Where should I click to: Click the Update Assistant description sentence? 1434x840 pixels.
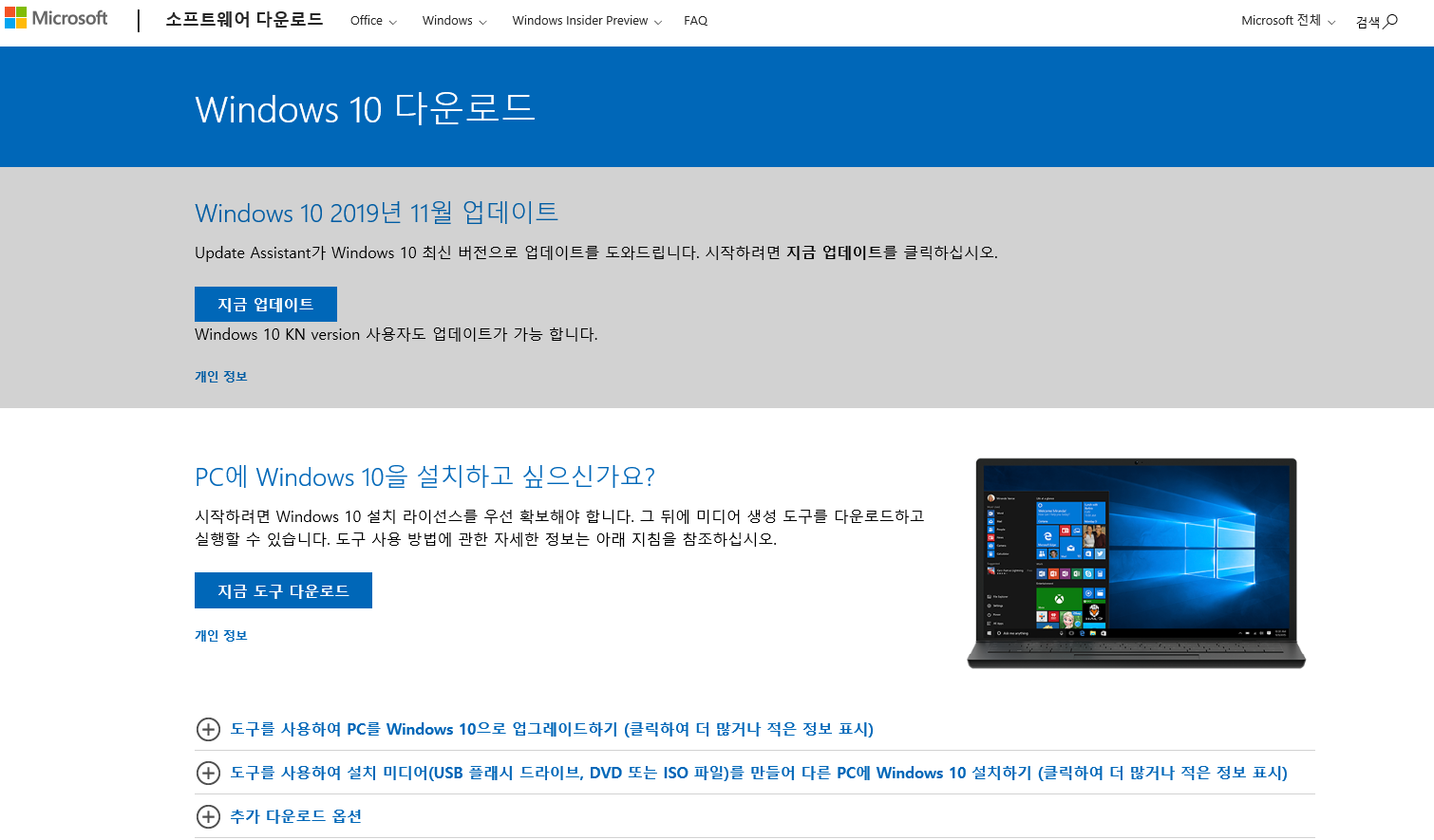click(596, 252)
